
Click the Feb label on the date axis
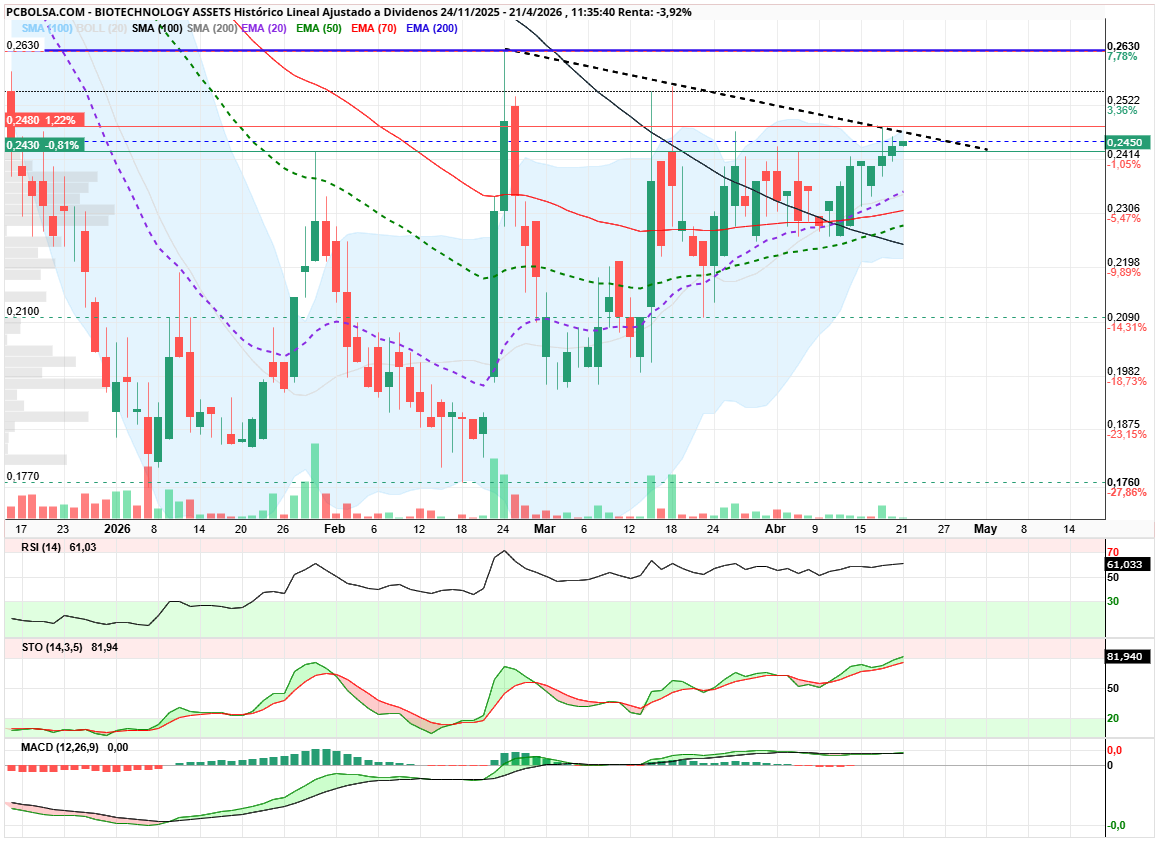point(335,528)
